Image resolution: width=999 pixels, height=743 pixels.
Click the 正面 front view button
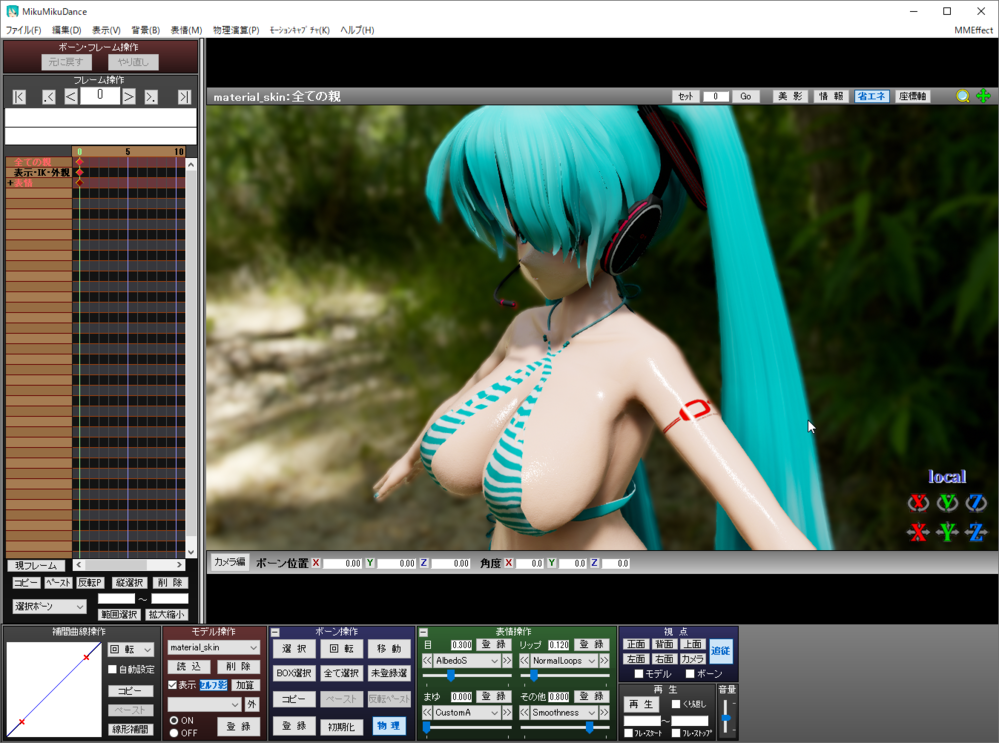coord(636,644)
